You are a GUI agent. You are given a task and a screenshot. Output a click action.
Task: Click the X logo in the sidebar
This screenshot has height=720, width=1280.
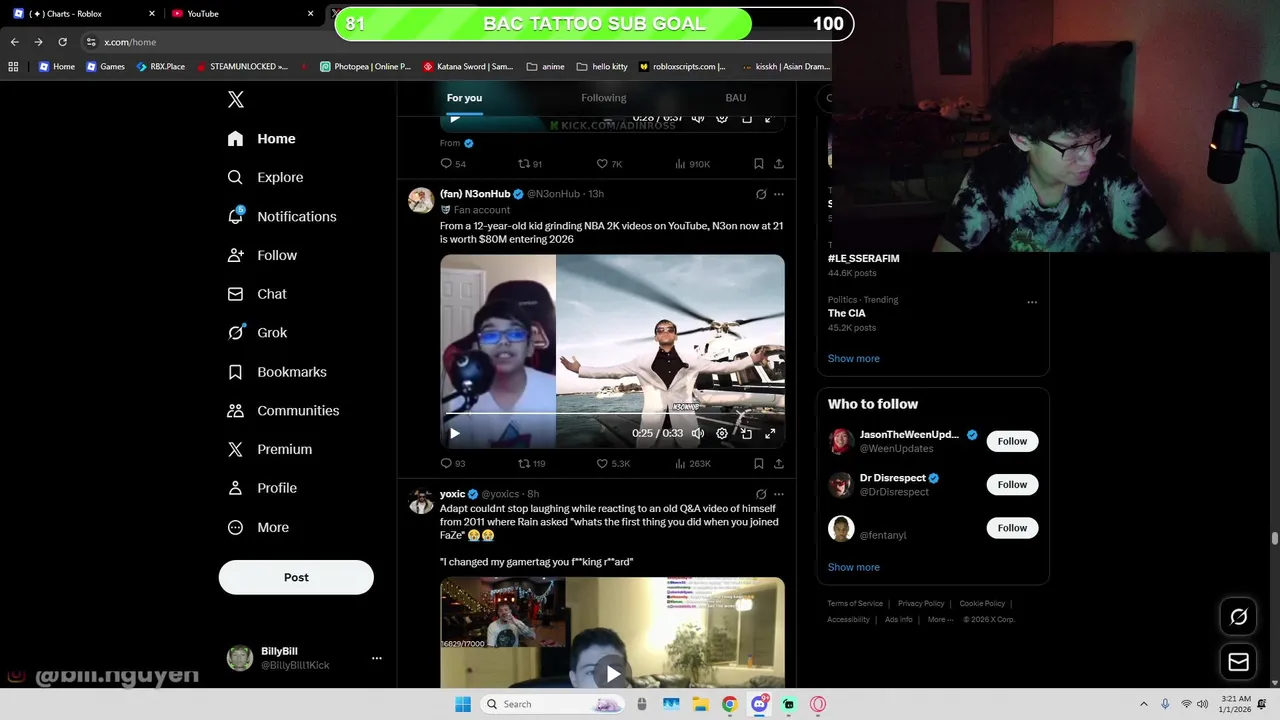click(236, 99)
